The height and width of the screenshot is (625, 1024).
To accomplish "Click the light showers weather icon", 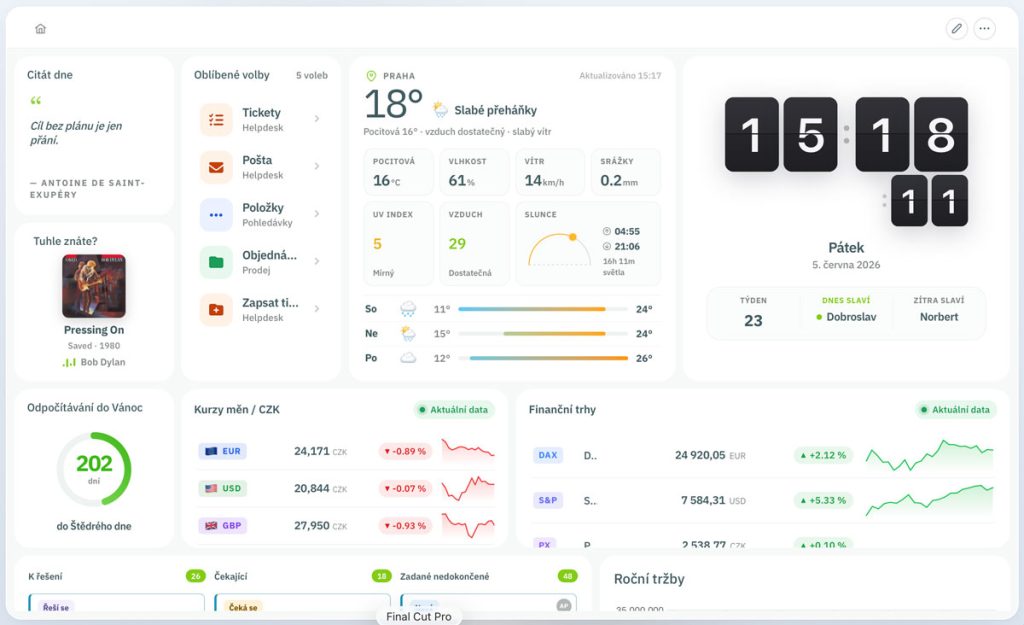I will (441, 109).
